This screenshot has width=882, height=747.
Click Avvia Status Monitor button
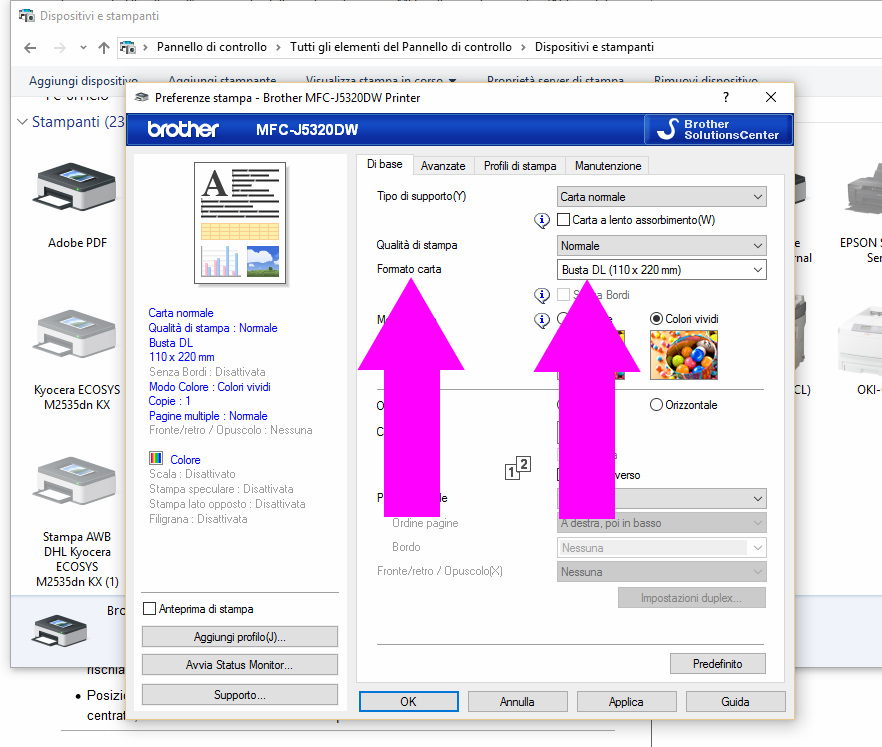tap(240, 665)
